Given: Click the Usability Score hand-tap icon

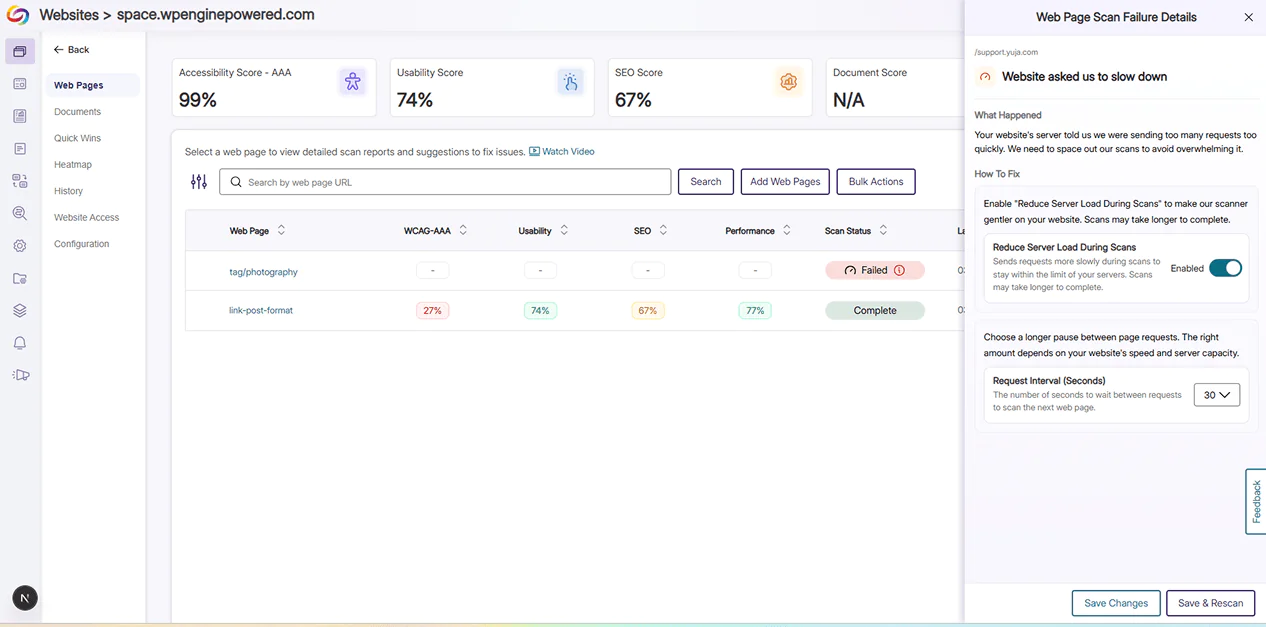Looking at the screenshot, I should pos(570,83).
